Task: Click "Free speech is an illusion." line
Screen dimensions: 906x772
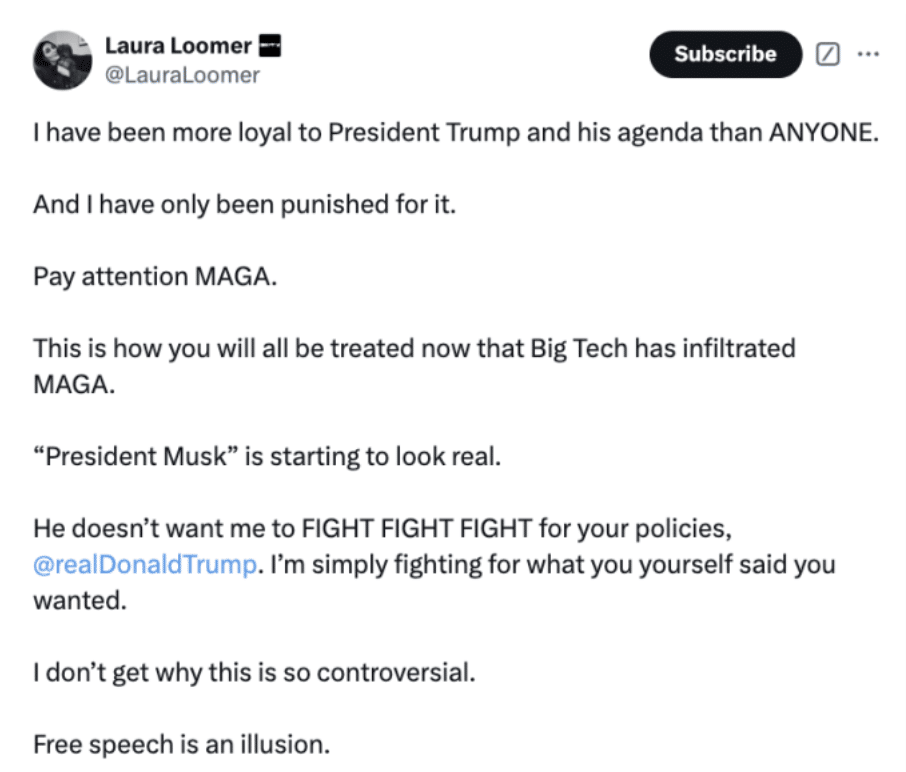Action: click(x=181, y=744)
